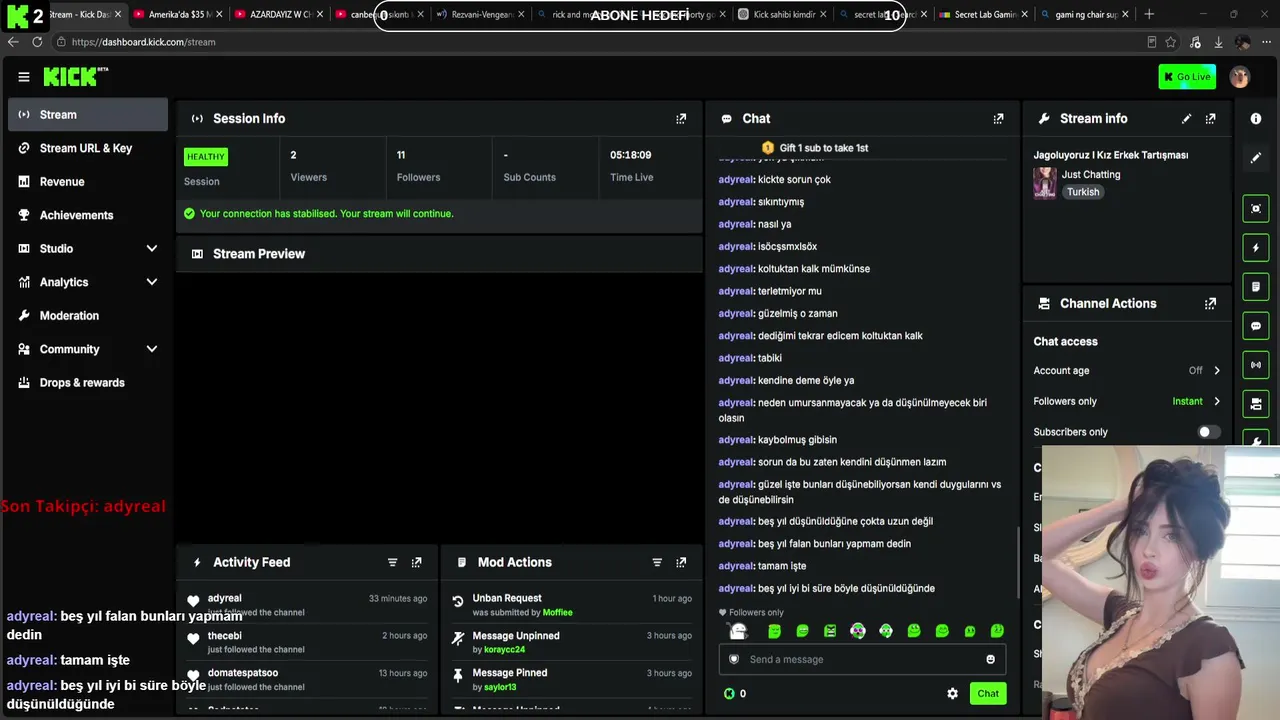The width and height of the screenshot is (1280, 720).
Task: Click the Gift 1 sub banner
Action: (x=815, y=148)
